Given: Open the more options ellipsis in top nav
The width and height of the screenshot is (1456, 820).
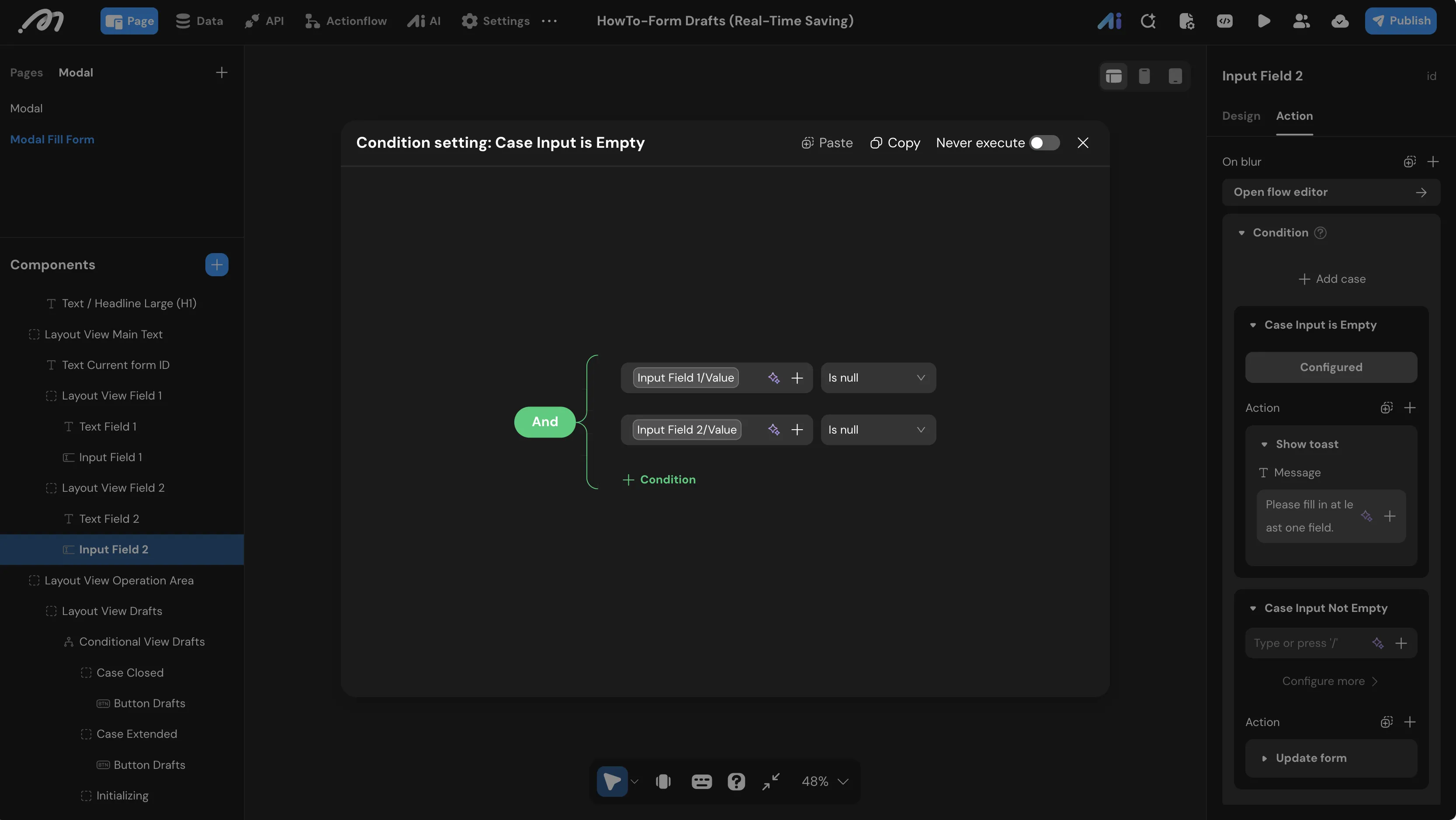Looking at the screenshot, I should point(549,21).
